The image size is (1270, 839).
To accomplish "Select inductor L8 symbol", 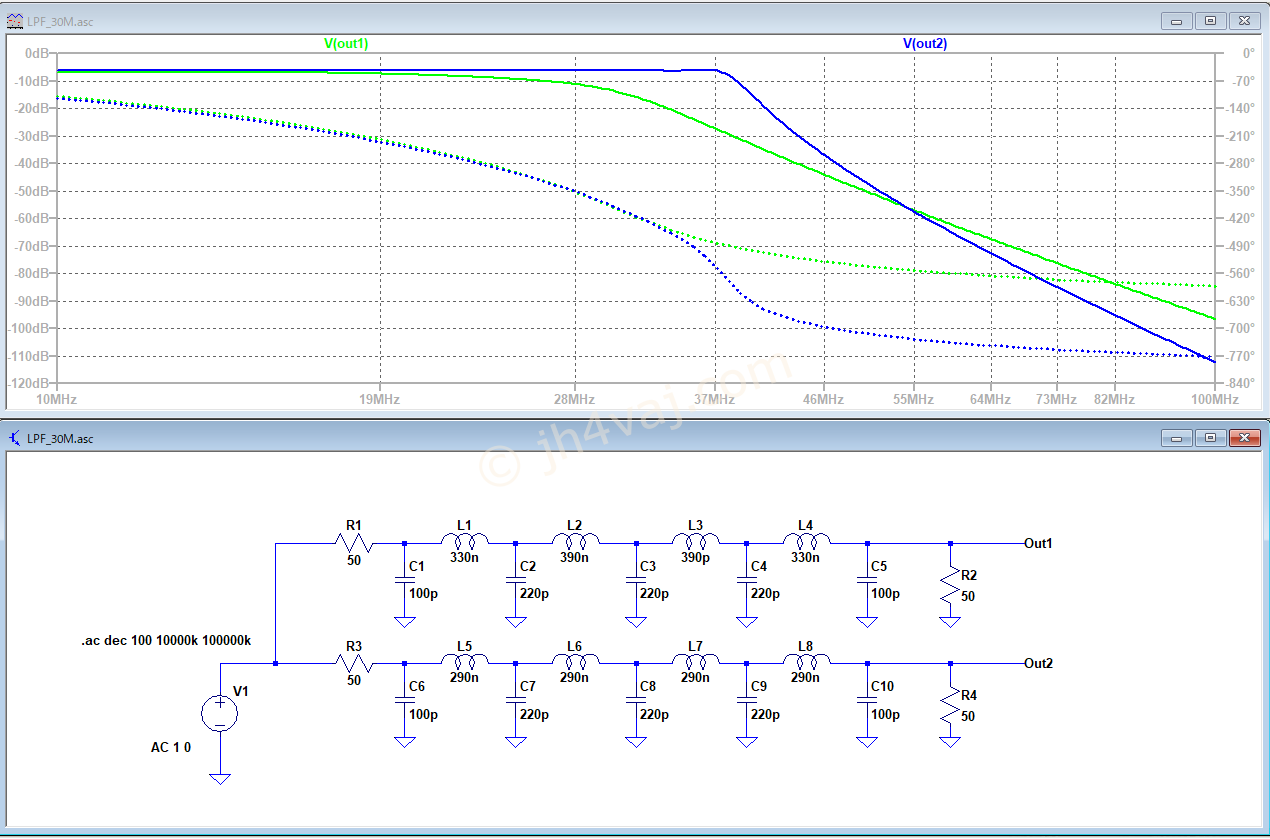I will (x=806, y=662).
